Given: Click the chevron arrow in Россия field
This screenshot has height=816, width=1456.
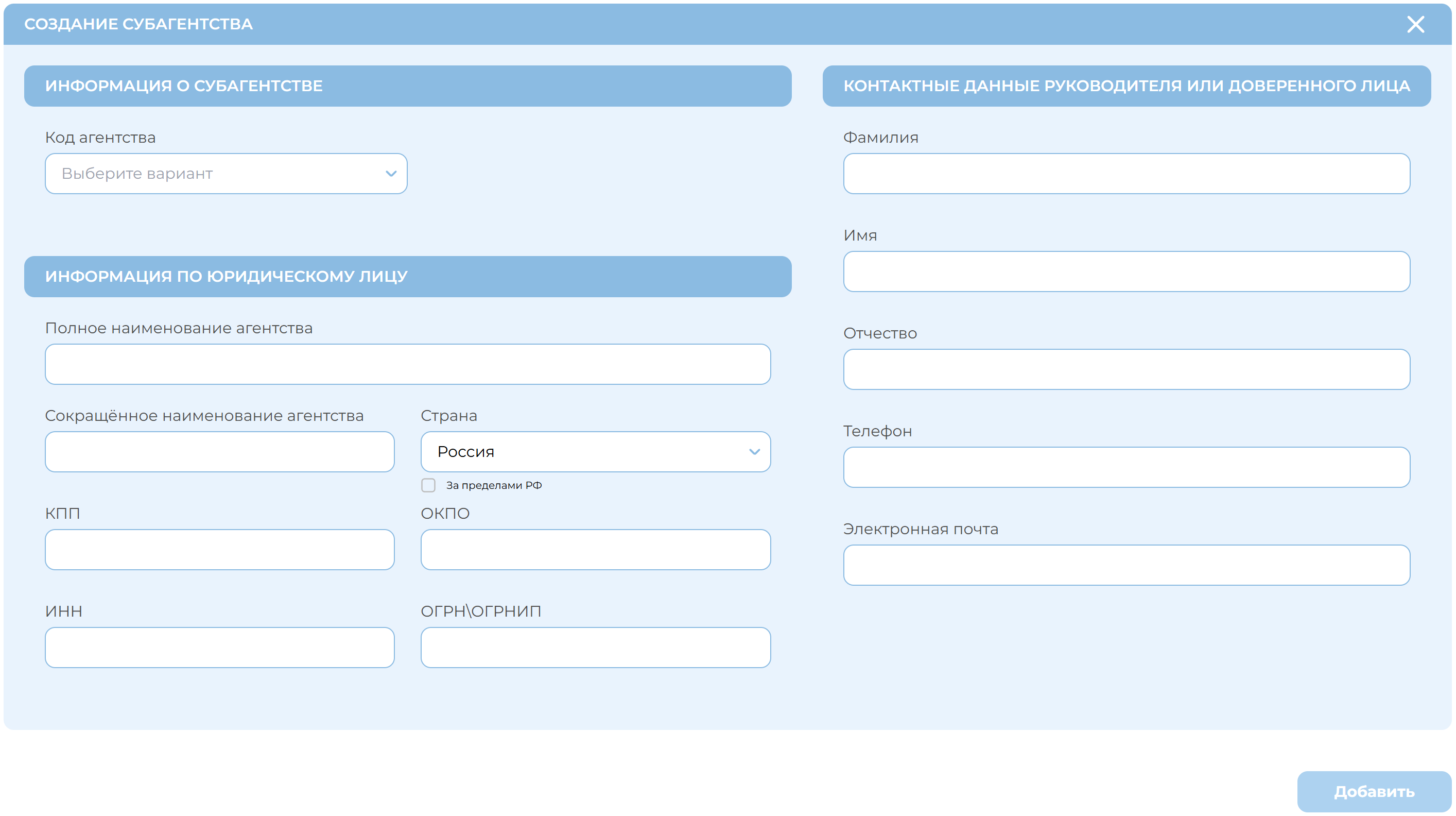Looking at the screenshot, I should tap(754, 451).
